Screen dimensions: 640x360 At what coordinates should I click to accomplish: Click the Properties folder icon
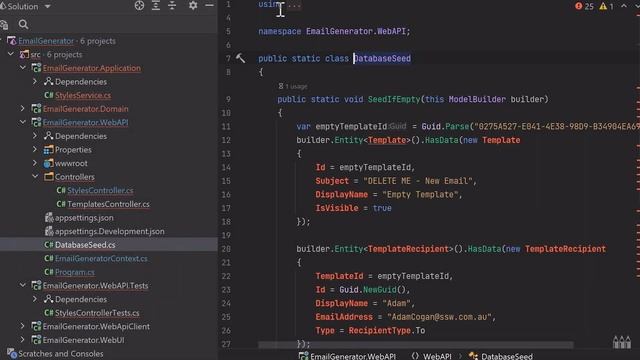coord(49,149)
